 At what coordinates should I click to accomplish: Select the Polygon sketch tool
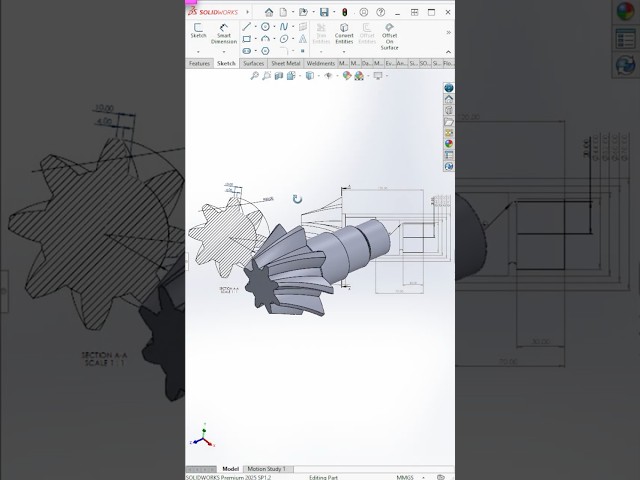(265, 51)
